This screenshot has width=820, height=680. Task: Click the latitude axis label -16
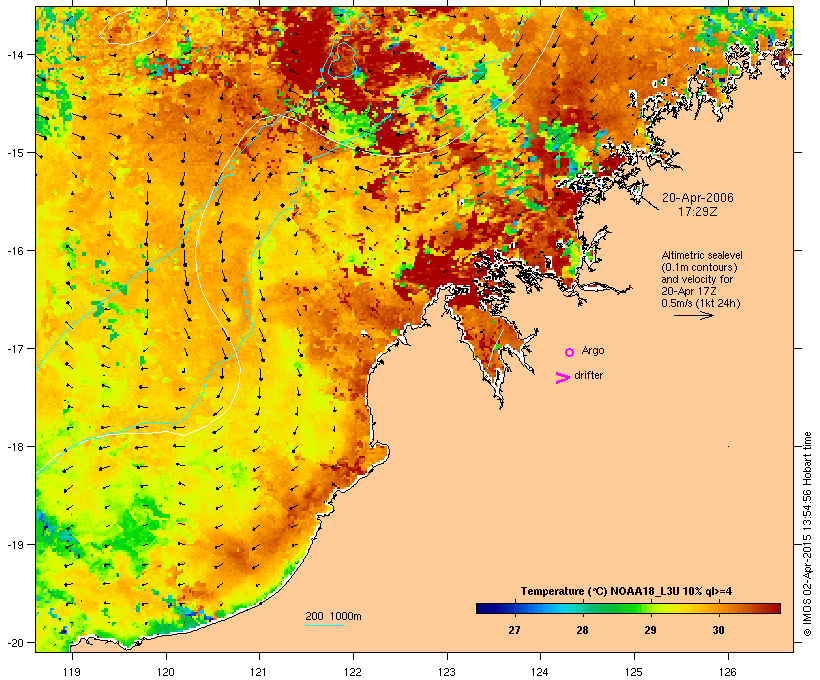tap(14, 251)
